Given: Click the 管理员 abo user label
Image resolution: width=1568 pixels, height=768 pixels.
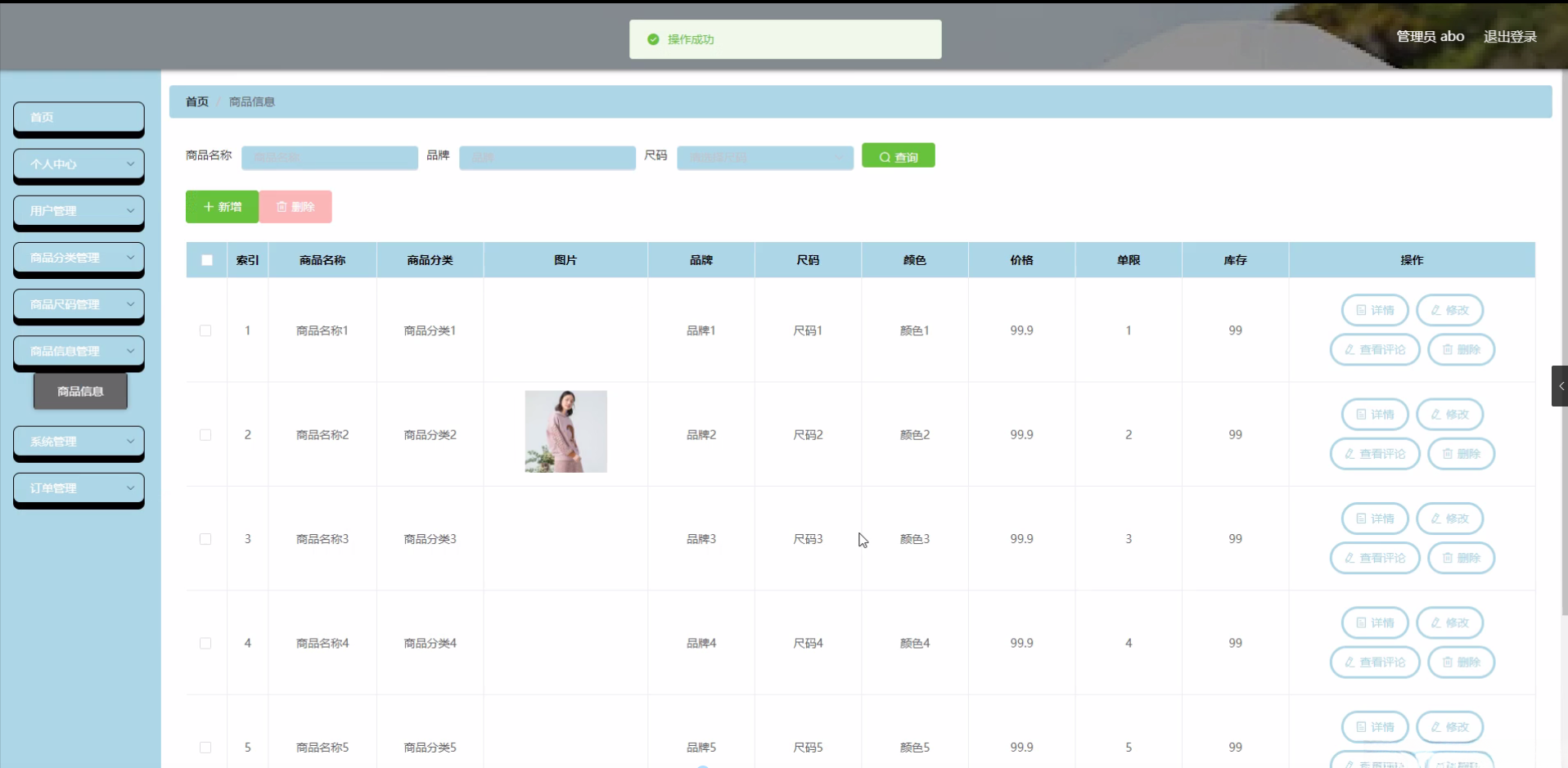Looking at the screenshot, I should 1430,37.
